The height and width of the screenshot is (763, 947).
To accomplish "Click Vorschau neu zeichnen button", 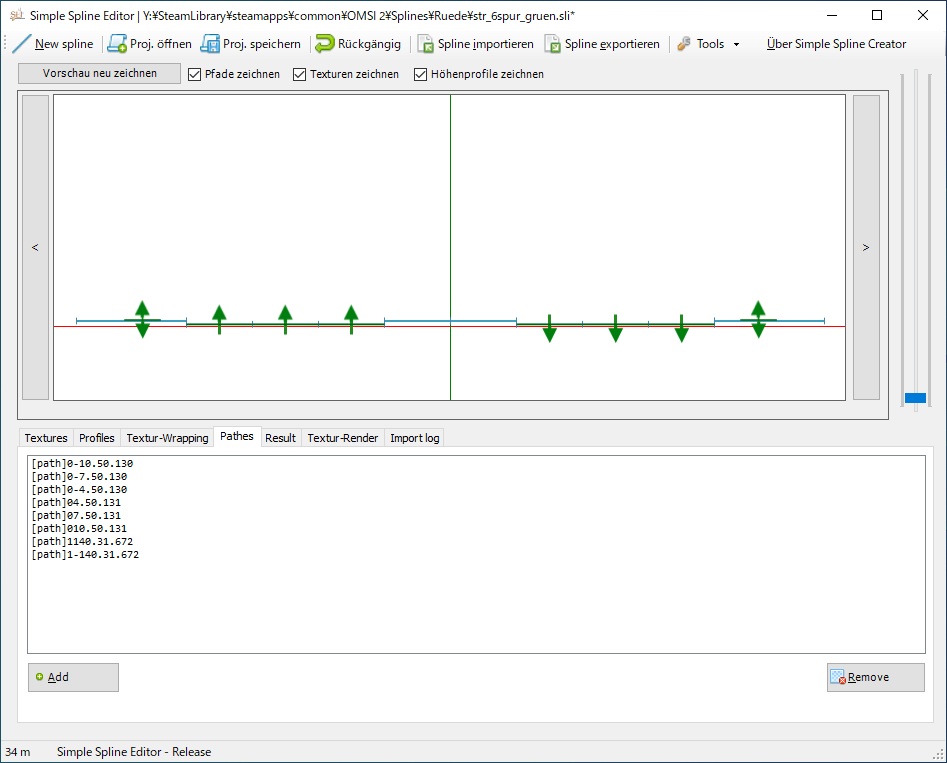I will pos(100,73).
